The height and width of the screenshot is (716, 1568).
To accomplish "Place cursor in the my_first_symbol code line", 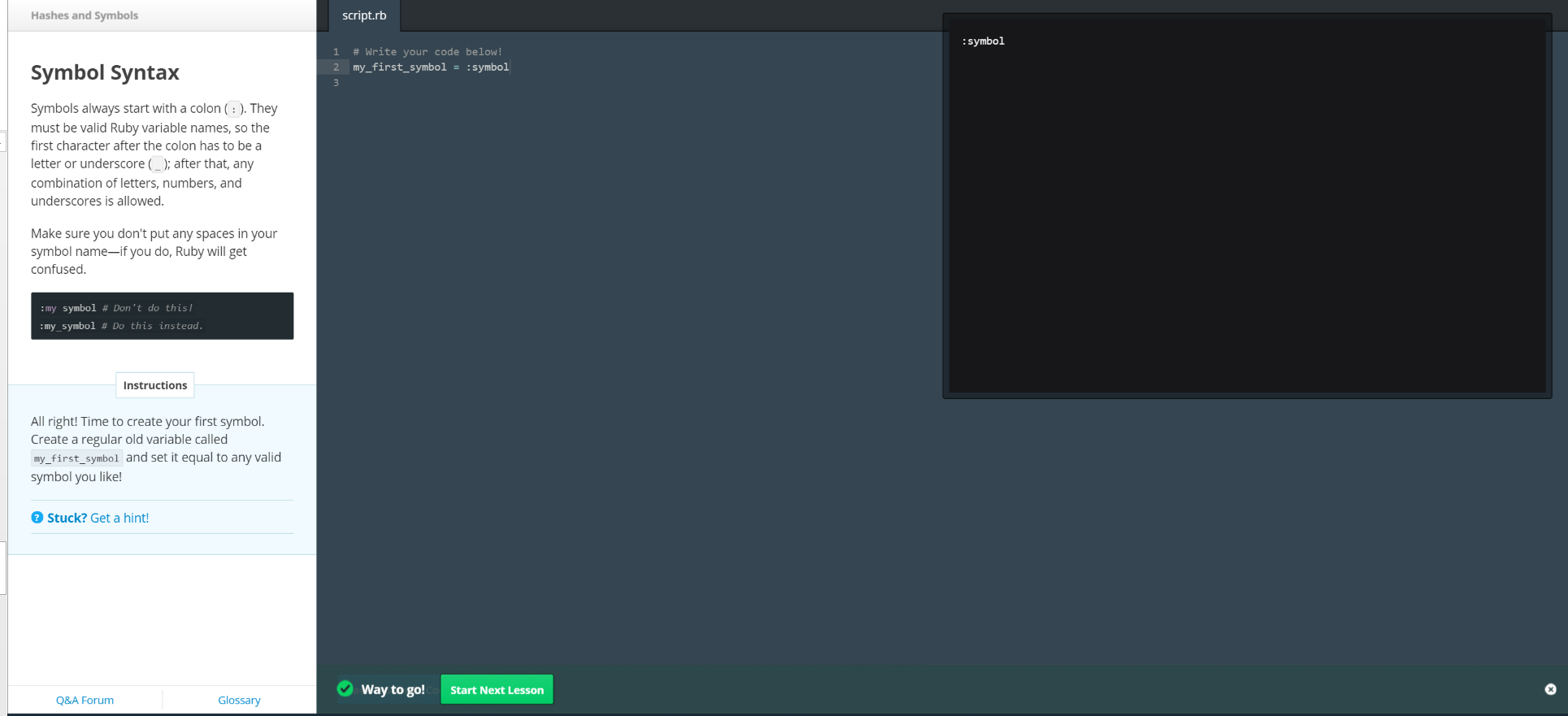I will (431, 67).
